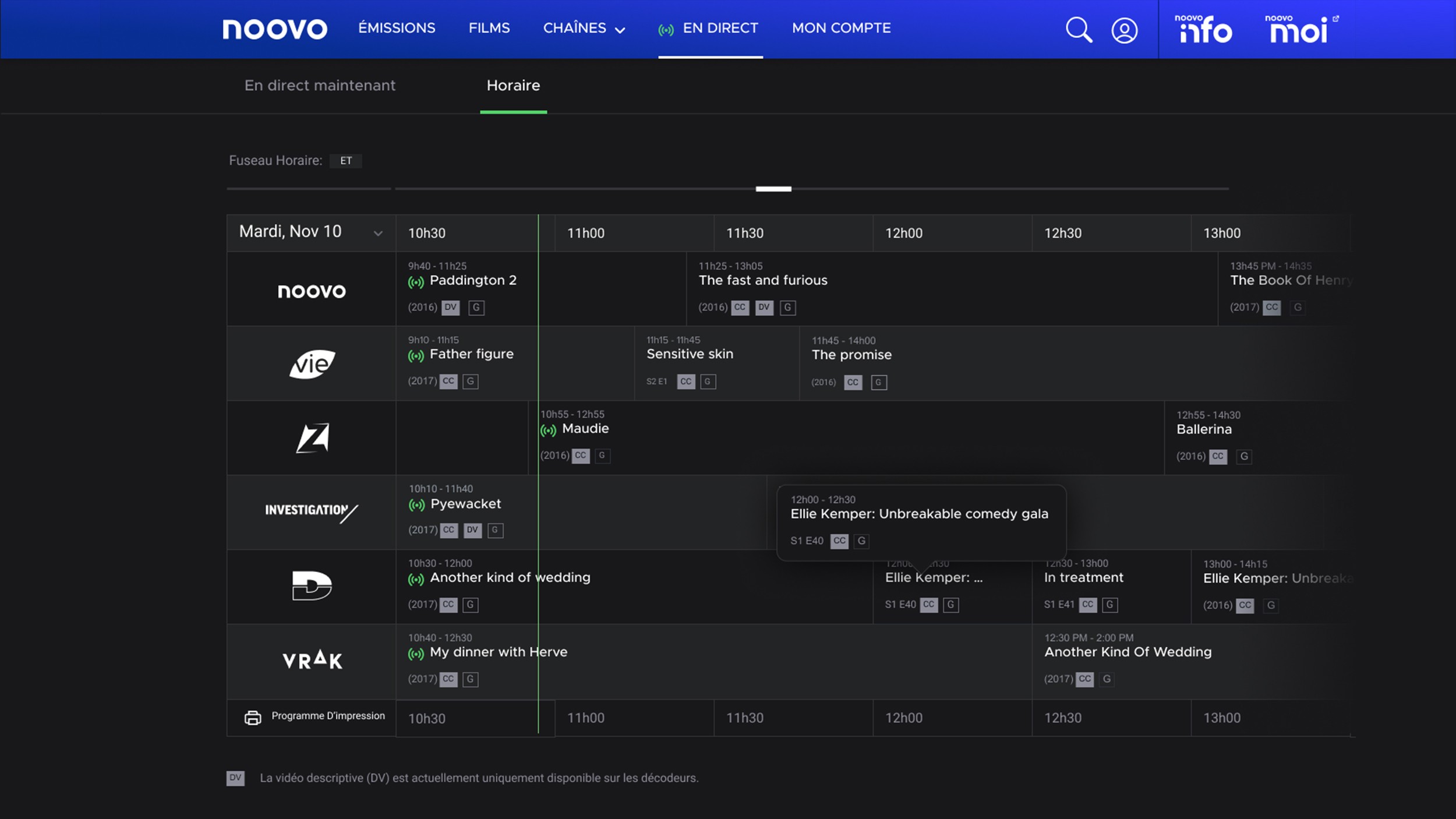Screen dimensions: 1456x819
Task: Open the search magnifier icon
Action: [1079, 30]
